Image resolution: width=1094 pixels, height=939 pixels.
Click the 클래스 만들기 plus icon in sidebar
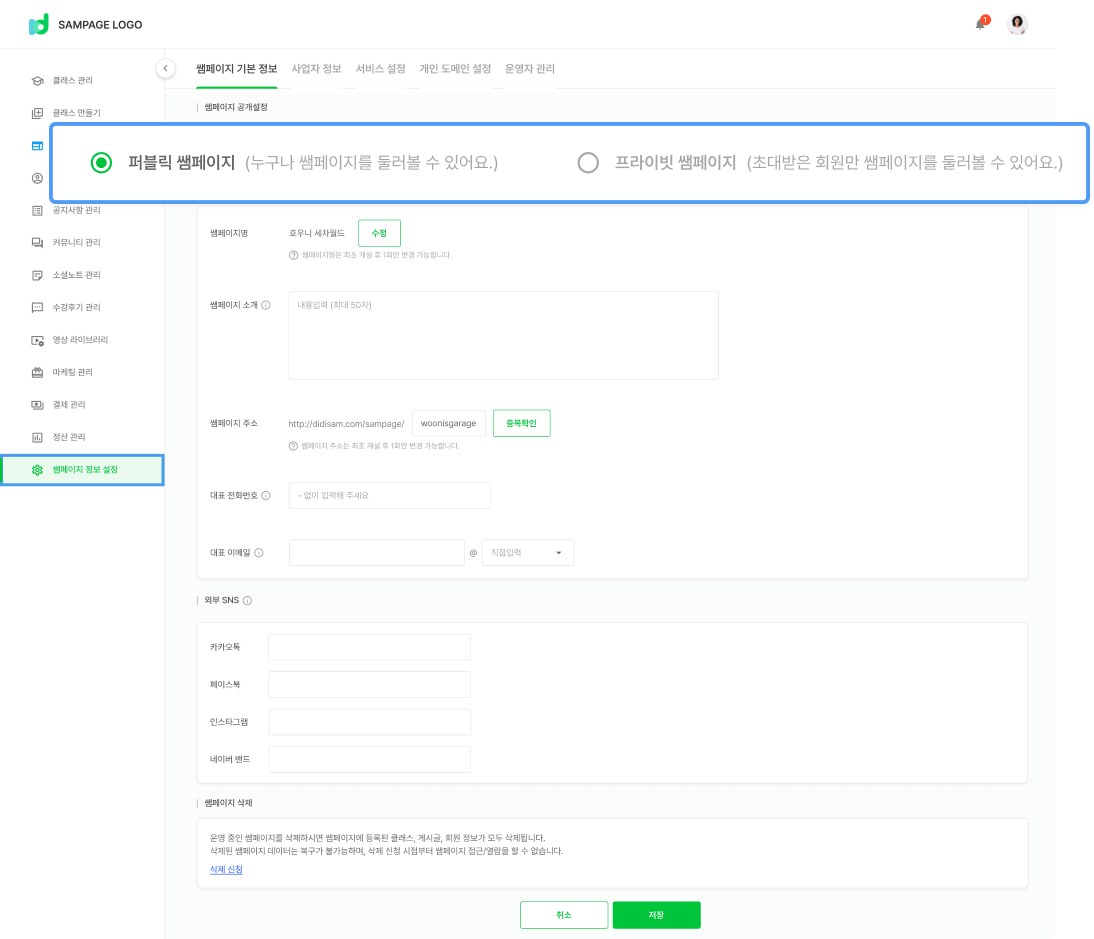point(37,113)
